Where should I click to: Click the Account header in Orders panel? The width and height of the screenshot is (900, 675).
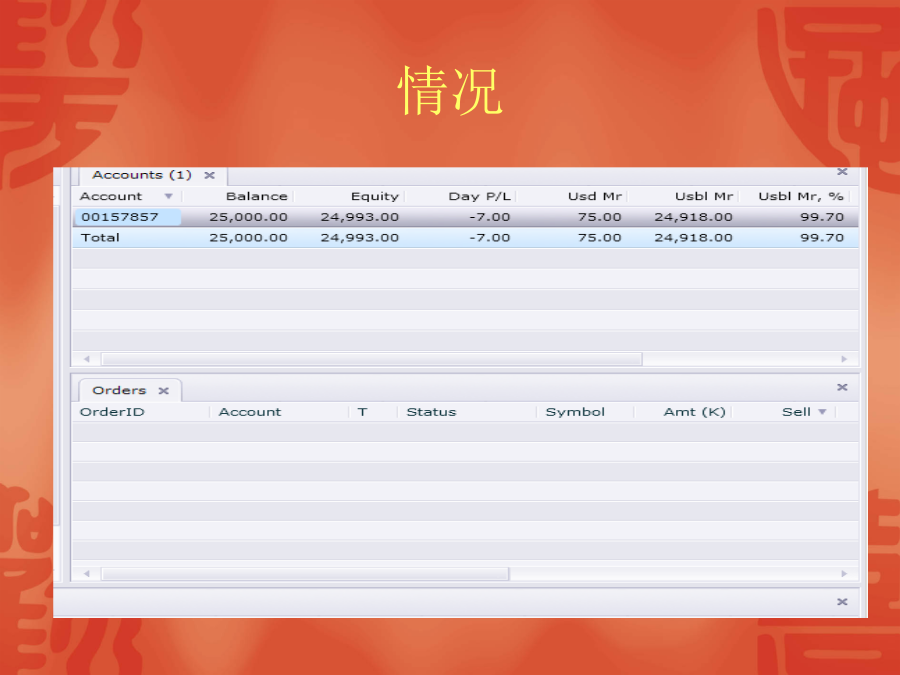(250, 412)
